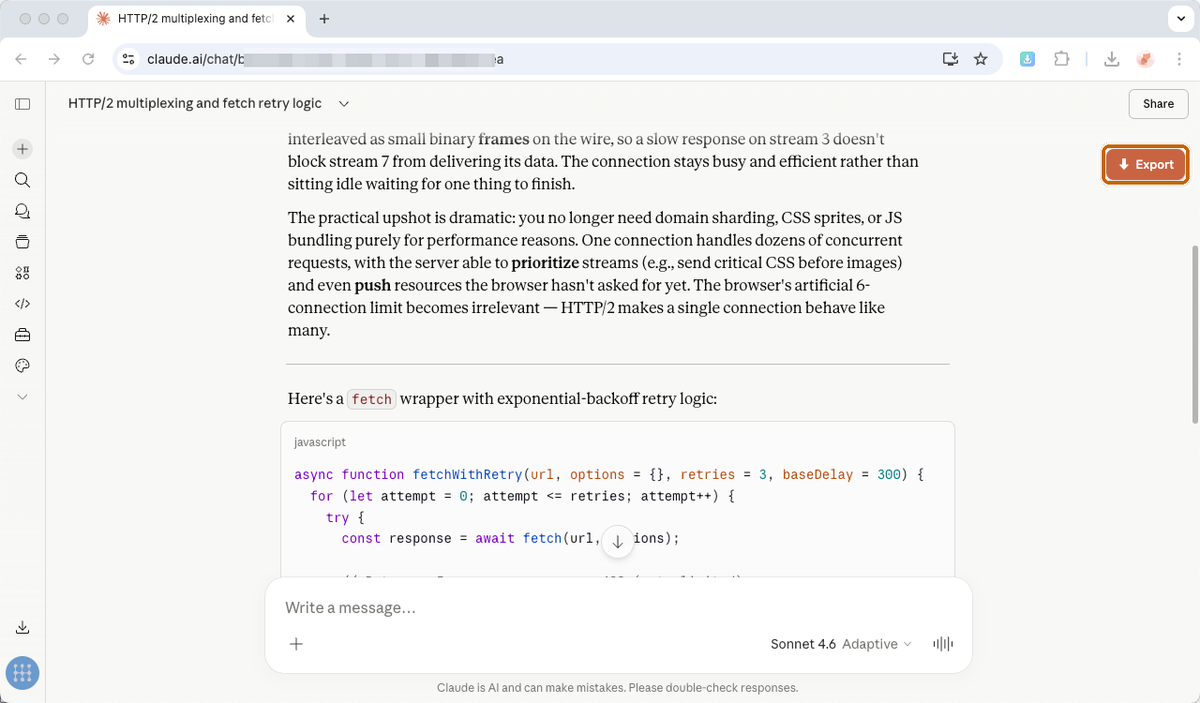This screenshot has width=1200, height=703.
Task: Click the orange Export button
Action: (1145, 165)
